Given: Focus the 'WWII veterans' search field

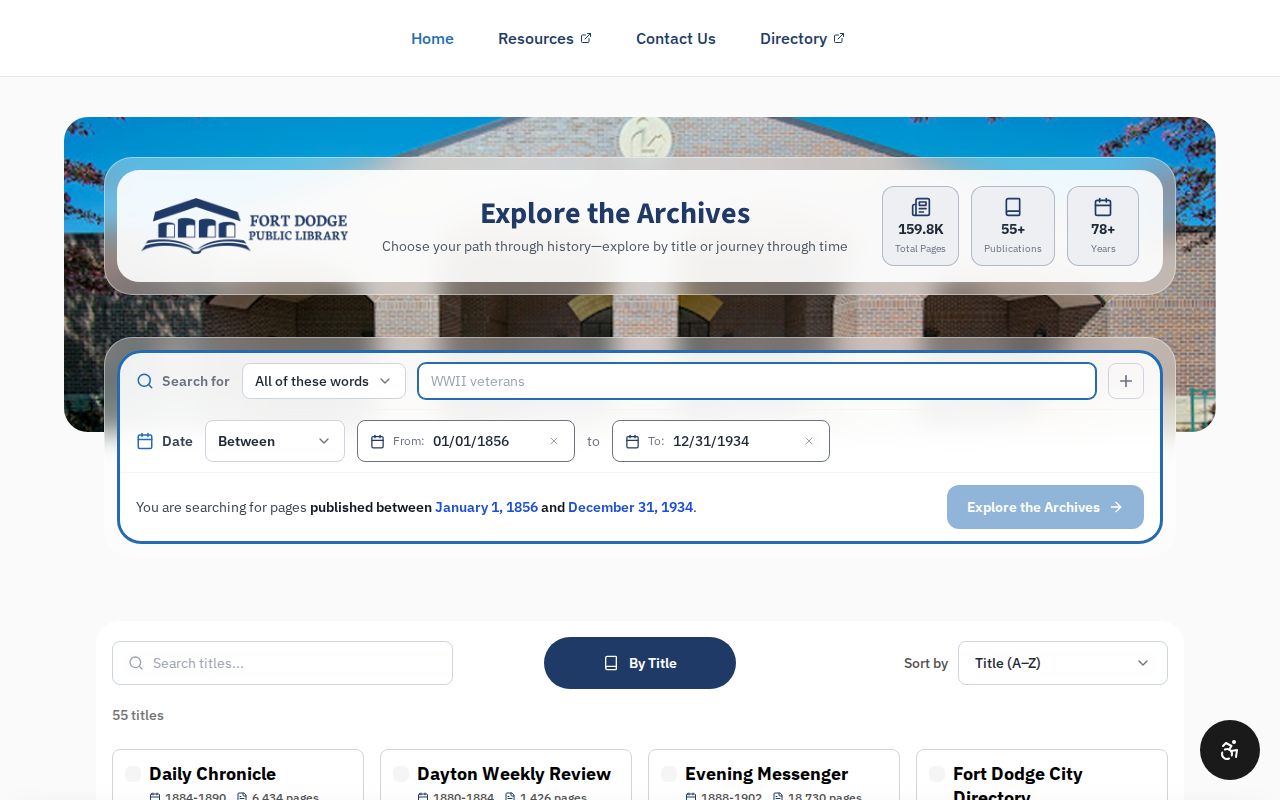Looking at the screenshot, I should [x=757, y=381].
